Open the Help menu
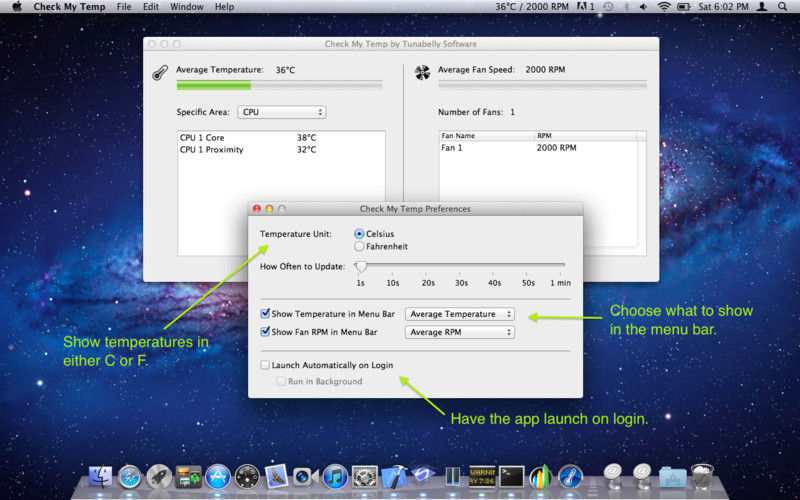Screen dimensions: 800x500 coord(224,7)
